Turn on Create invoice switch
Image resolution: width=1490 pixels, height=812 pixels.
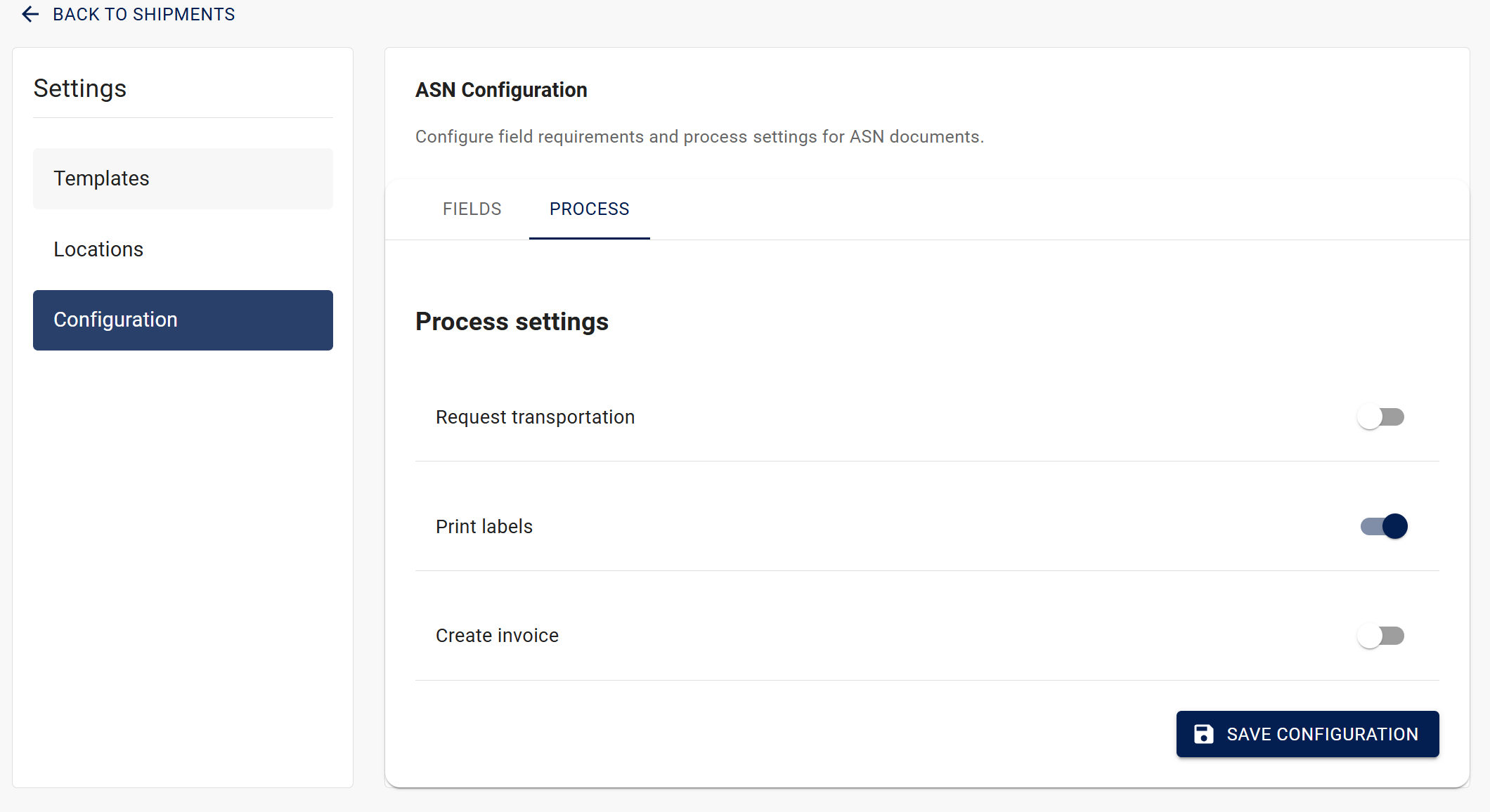coord(1381,636)
